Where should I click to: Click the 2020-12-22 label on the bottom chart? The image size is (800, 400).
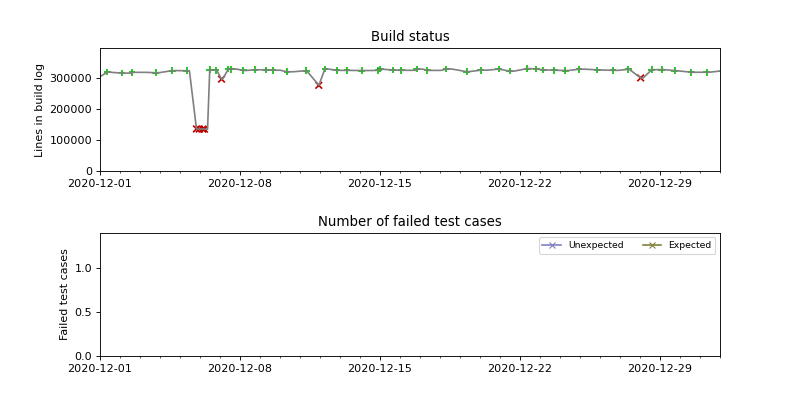pos(520,369)
